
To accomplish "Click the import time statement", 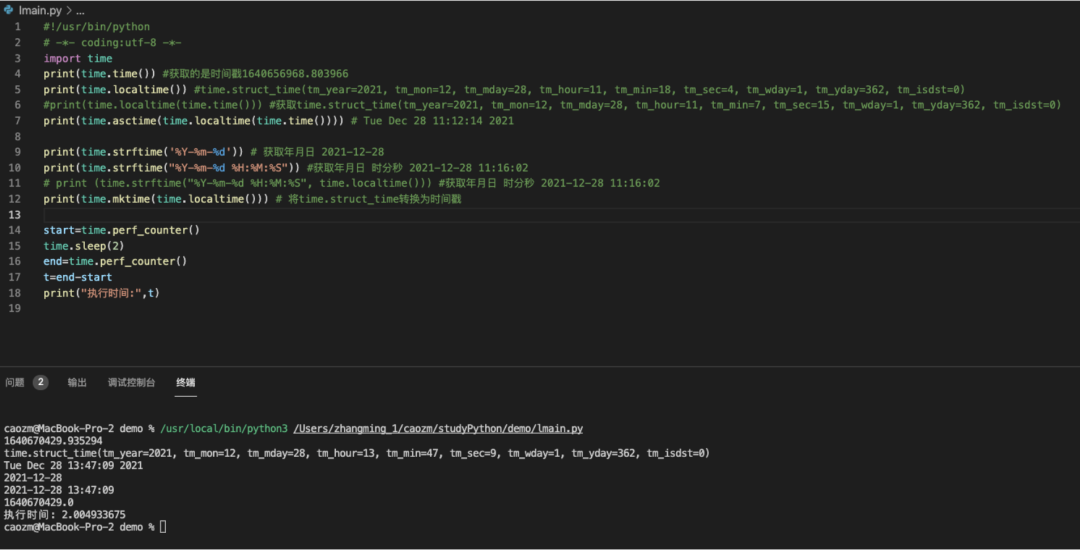I will 78,59.
